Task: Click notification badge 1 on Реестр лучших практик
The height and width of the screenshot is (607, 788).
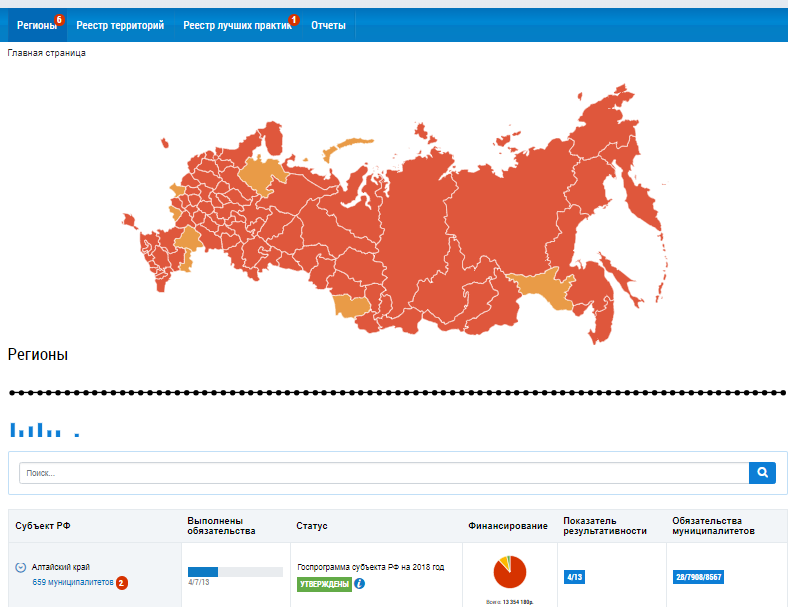Action: click(x=293, y=20)
